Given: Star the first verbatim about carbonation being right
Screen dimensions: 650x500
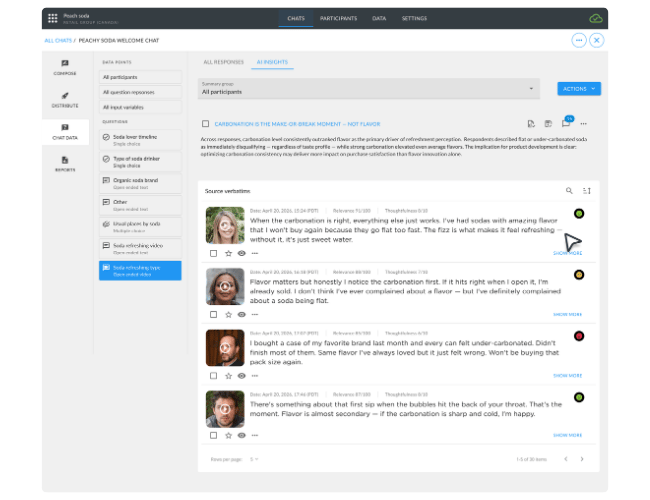Looking at the screenshot, I should pos(228,253).
